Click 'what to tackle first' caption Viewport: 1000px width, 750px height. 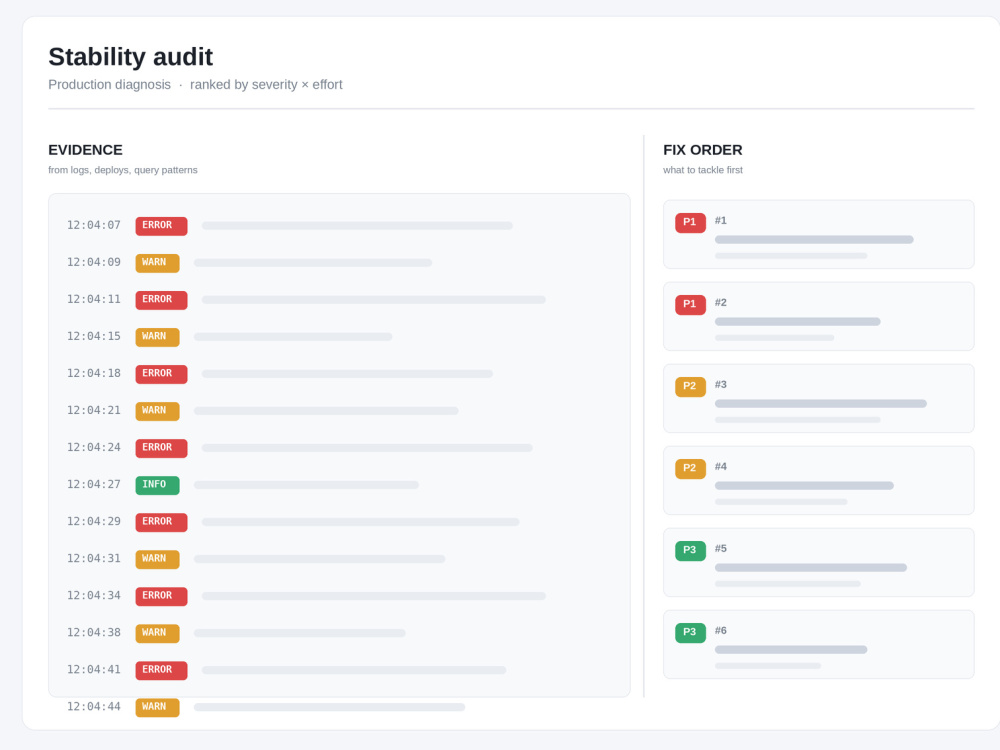[703, 170]
